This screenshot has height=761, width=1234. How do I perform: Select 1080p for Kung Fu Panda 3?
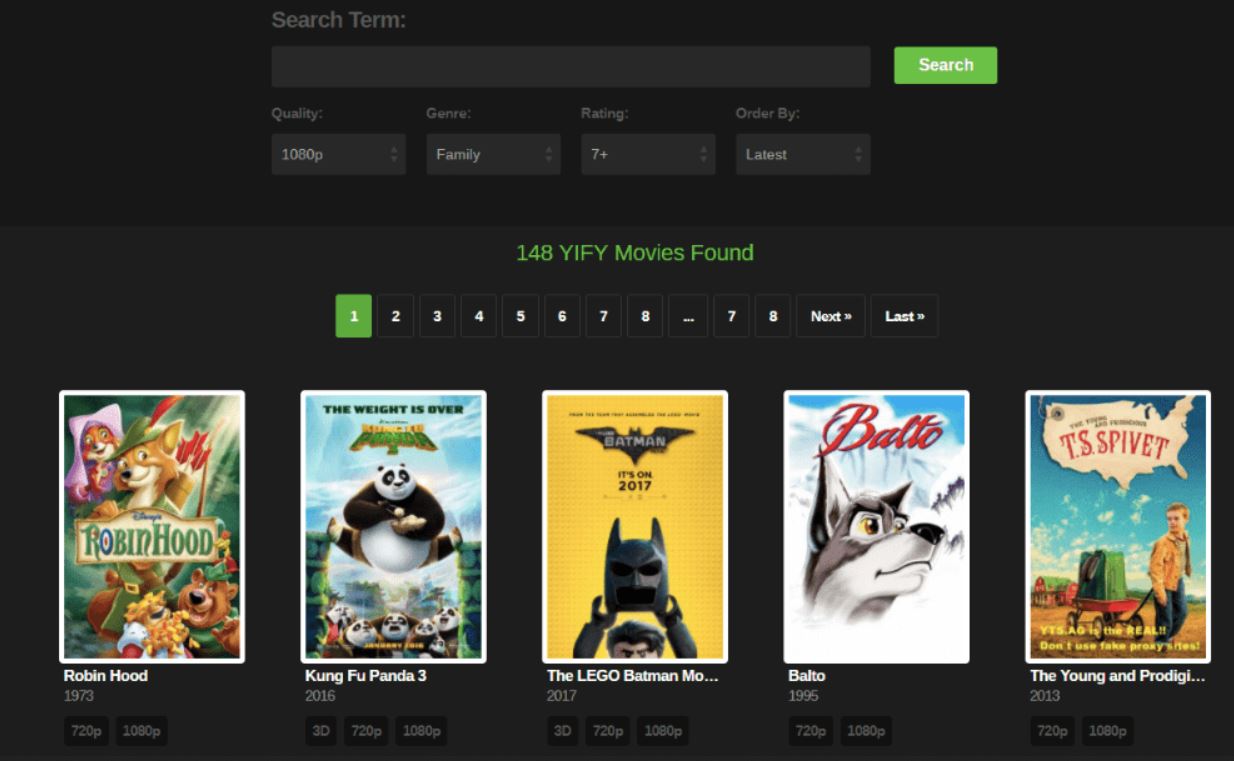click(x=421, y=731)
